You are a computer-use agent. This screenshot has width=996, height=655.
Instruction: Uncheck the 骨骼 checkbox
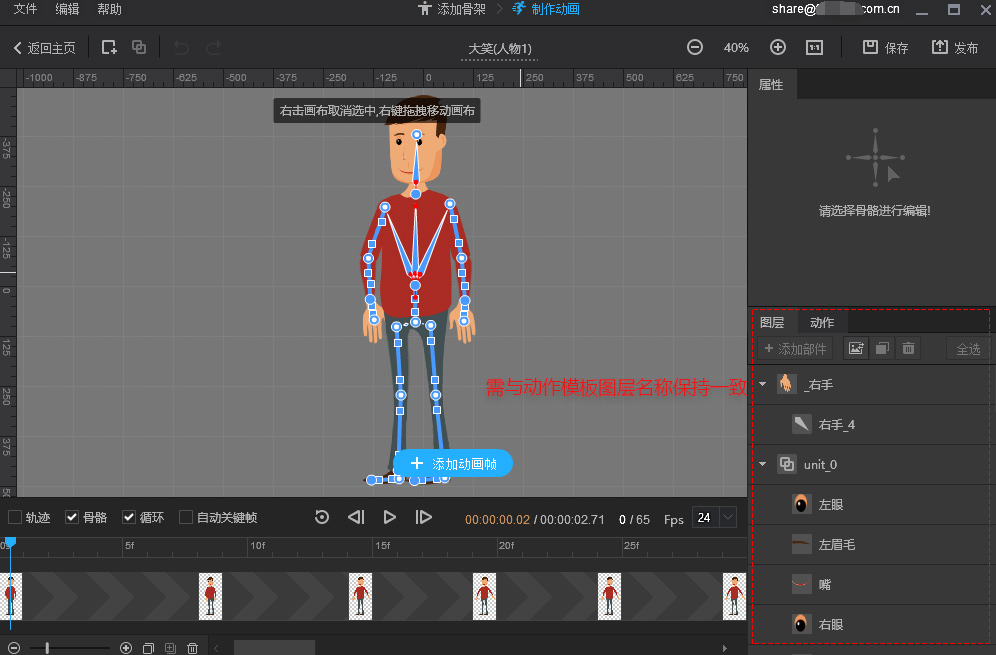point(72,517)
